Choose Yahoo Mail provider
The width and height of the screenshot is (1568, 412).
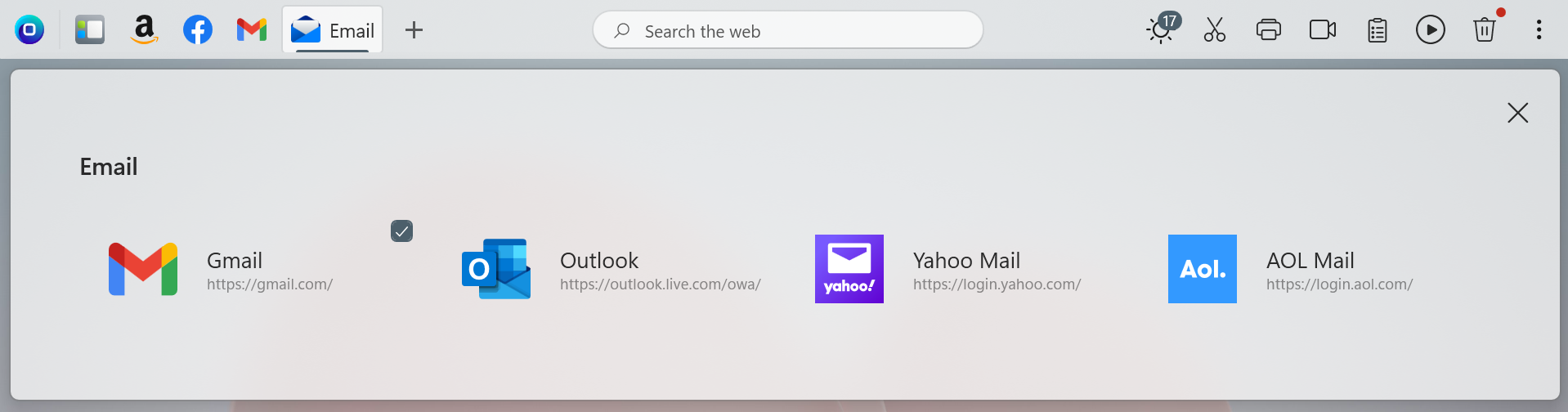click(948, 269)
